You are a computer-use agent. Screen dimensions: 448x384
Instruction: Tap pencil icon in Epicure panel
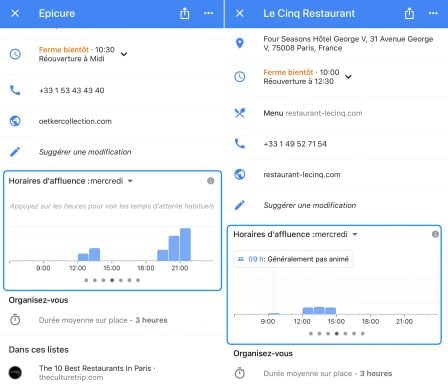[x=15, y=152]
